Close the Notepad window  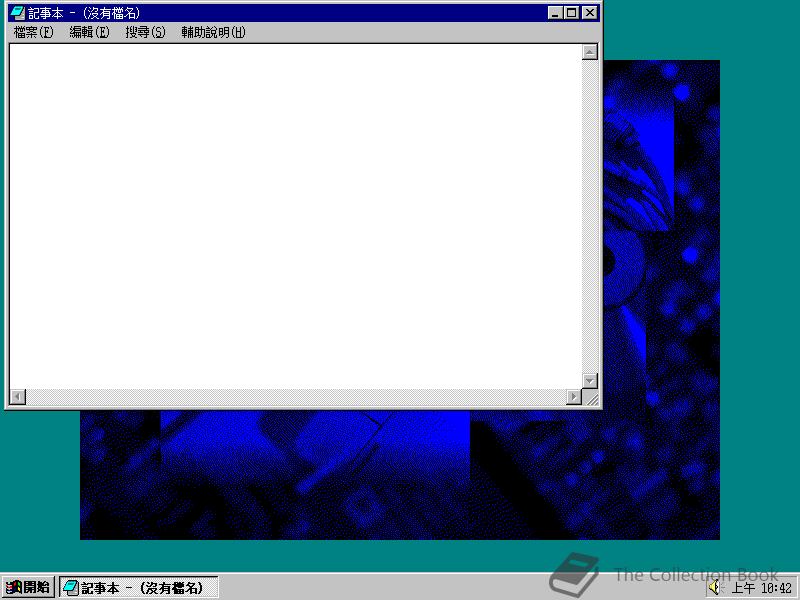[590, 13]
